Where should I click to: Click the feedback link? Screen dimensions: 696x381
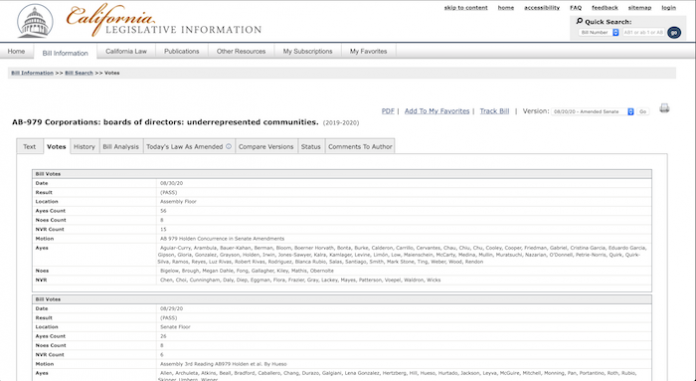pyautogui.click(x=605, y=8)
